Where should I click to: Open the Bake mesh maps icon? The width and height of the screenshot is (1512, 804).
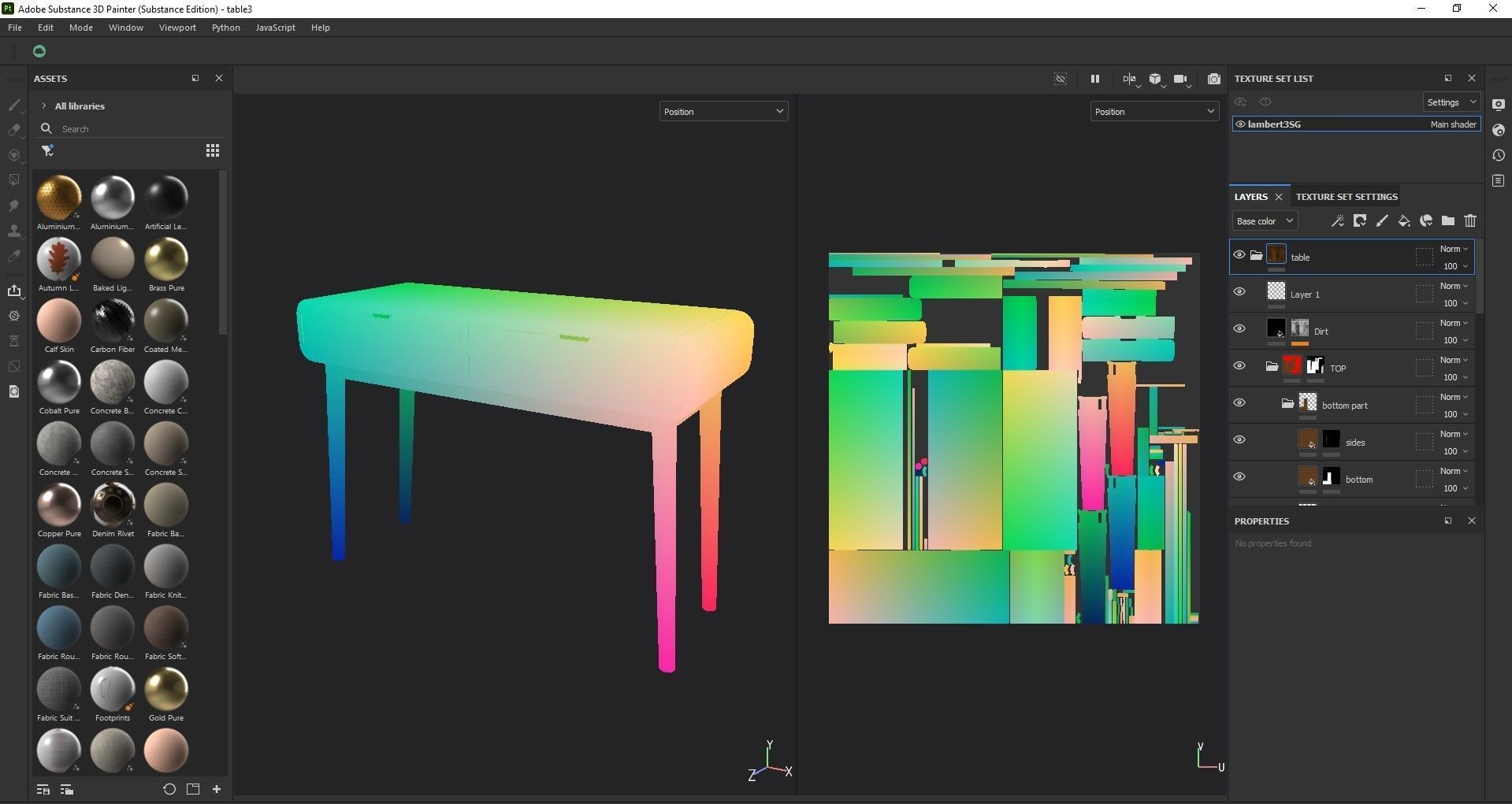click(13, 316)
